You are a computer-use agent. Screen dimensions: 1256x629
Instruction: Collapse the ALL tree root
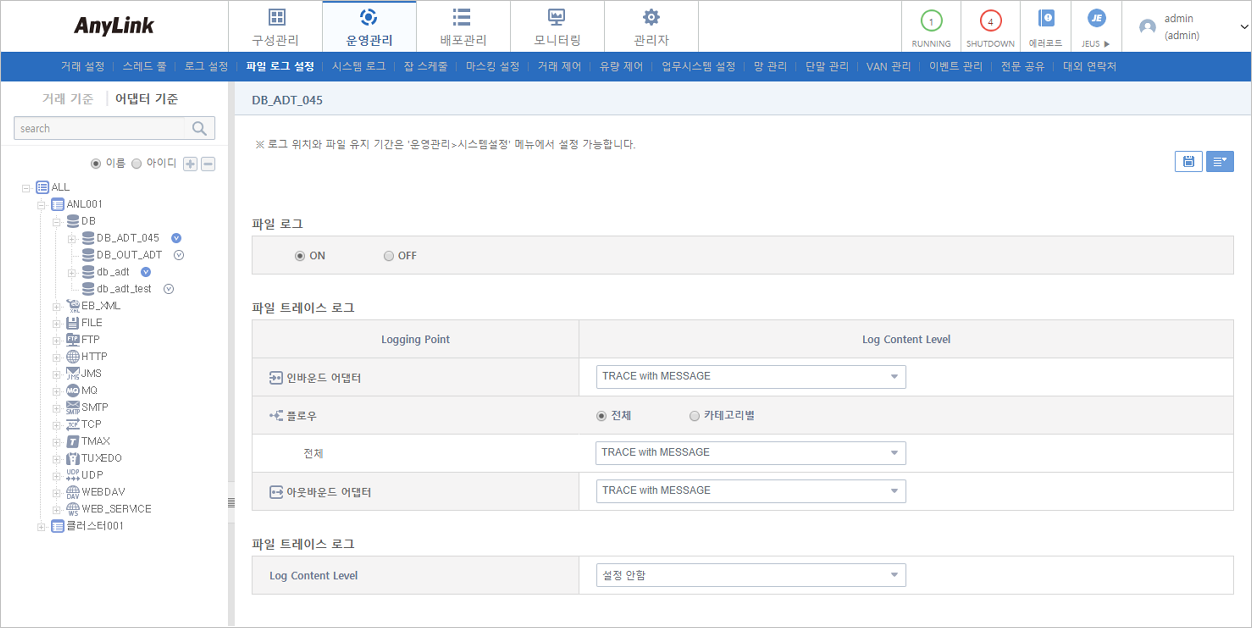pyautogui.click(x=26, y=187)
